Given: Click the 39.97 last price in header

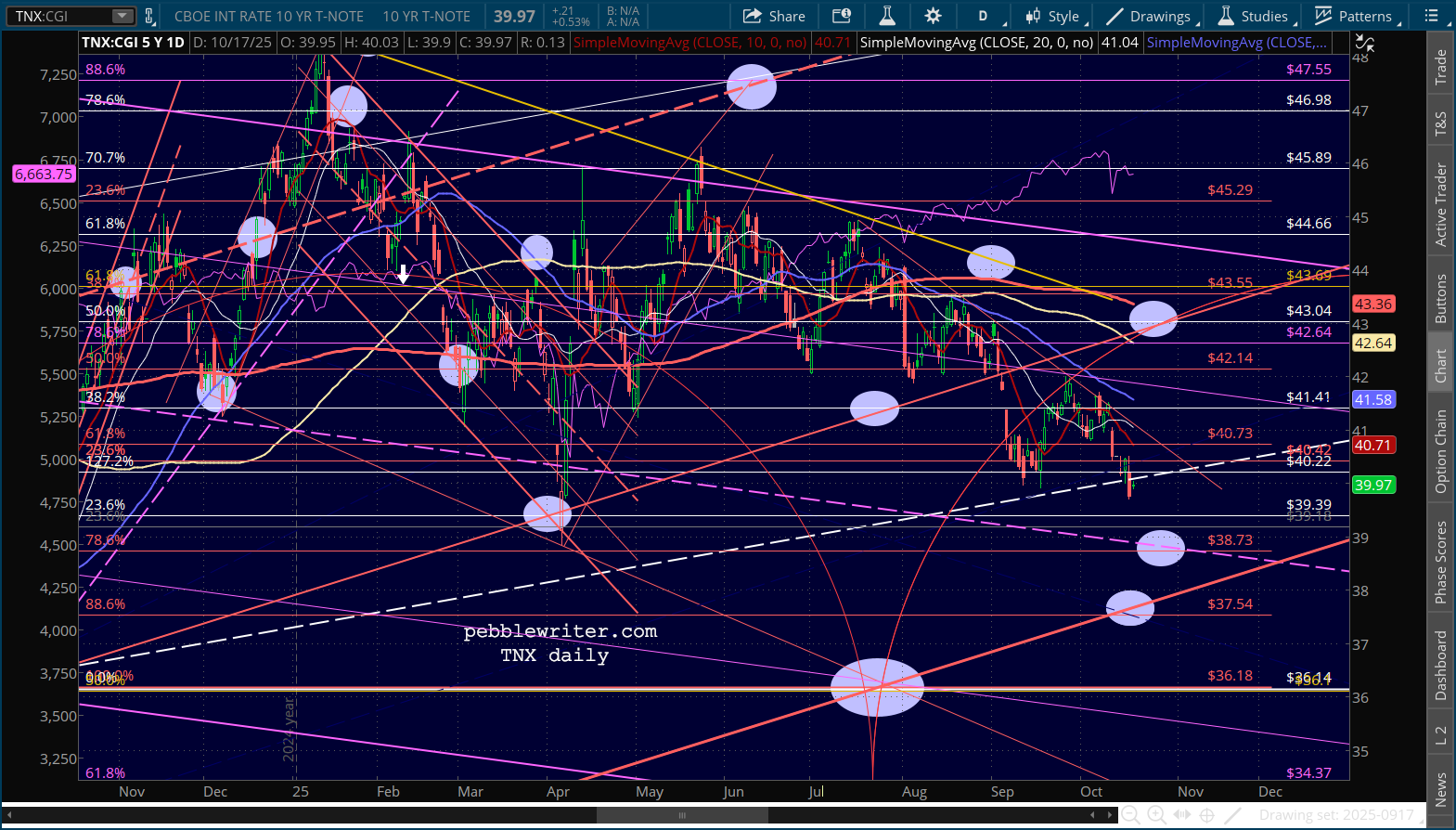Looking at the screenshot, I should point(514,16).
